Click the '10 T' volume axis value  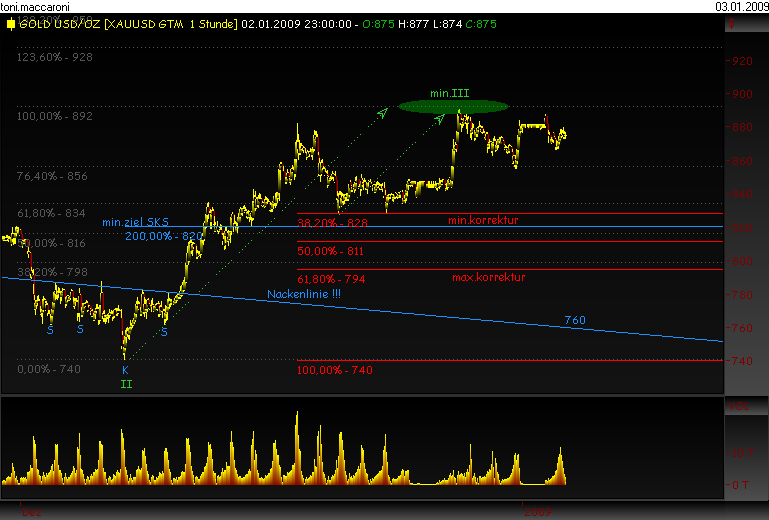[x=742, y=453]
